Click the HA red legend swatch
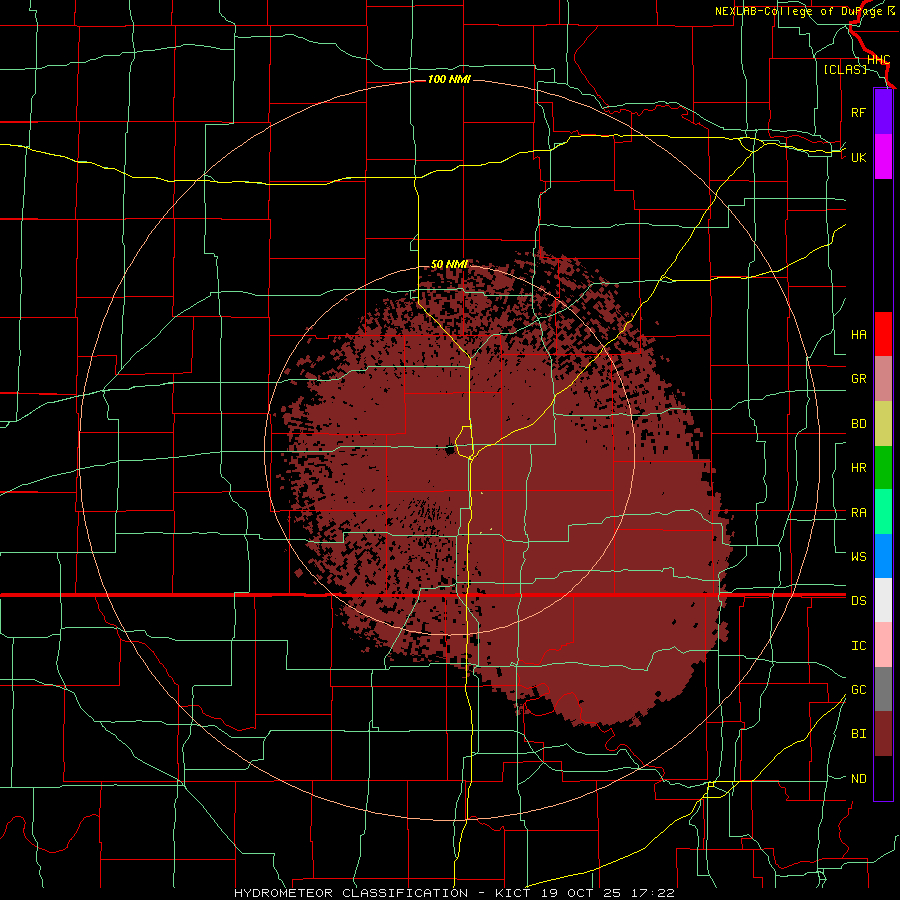 [x=883, y=334]
